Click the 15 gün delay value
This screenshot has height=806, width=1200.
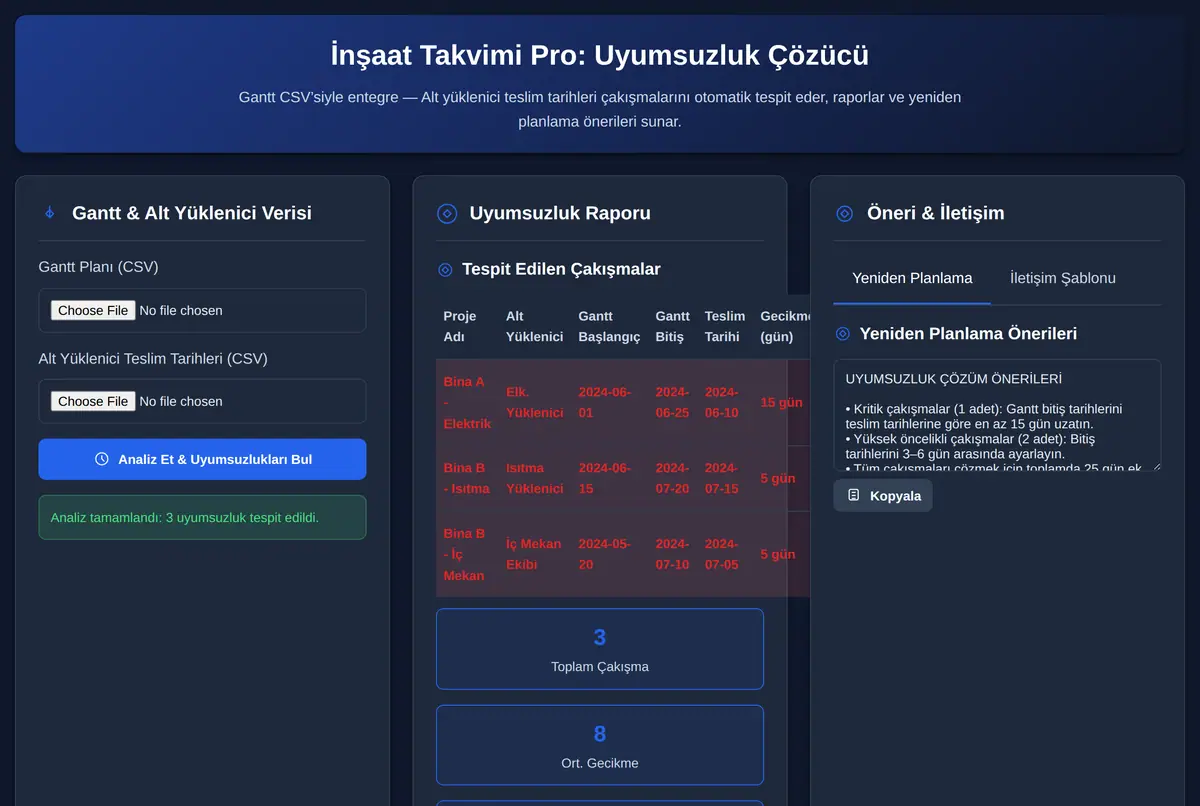click(x=781, y=402)
